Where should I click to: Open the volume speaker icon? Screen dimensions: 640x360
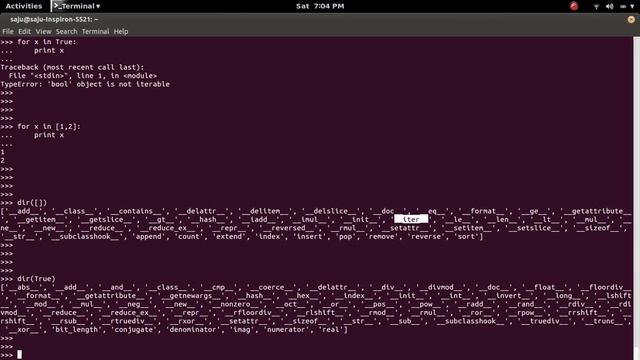click(x=609, y=7)
